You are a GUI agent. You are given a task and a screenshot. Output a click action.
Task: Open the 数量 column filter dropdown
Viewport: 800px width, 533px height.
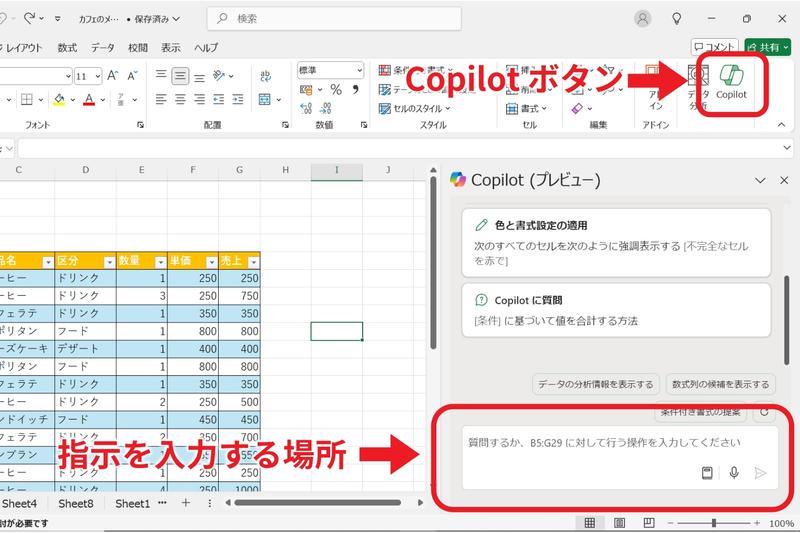[x=160, y=262]
